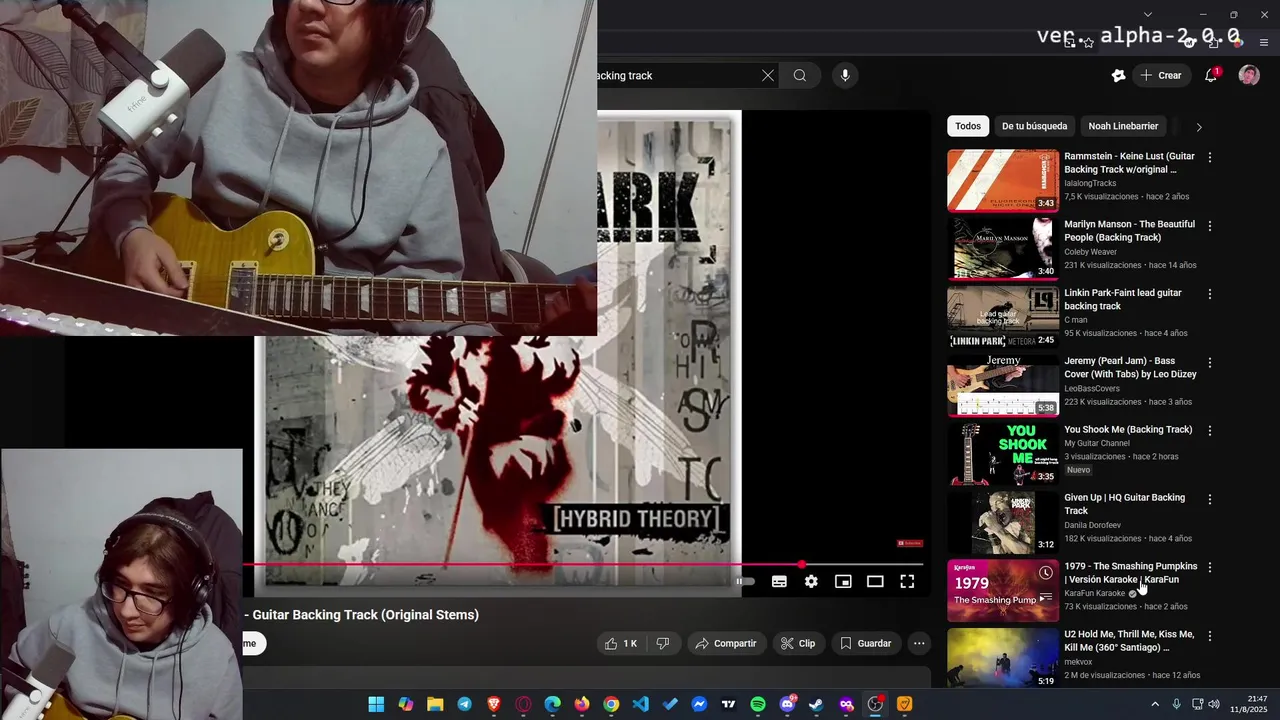Image resolution: width=1280 pixels, height=720 pixels.
Task: Toggle subtitles in video player
Action: [779, 581]
